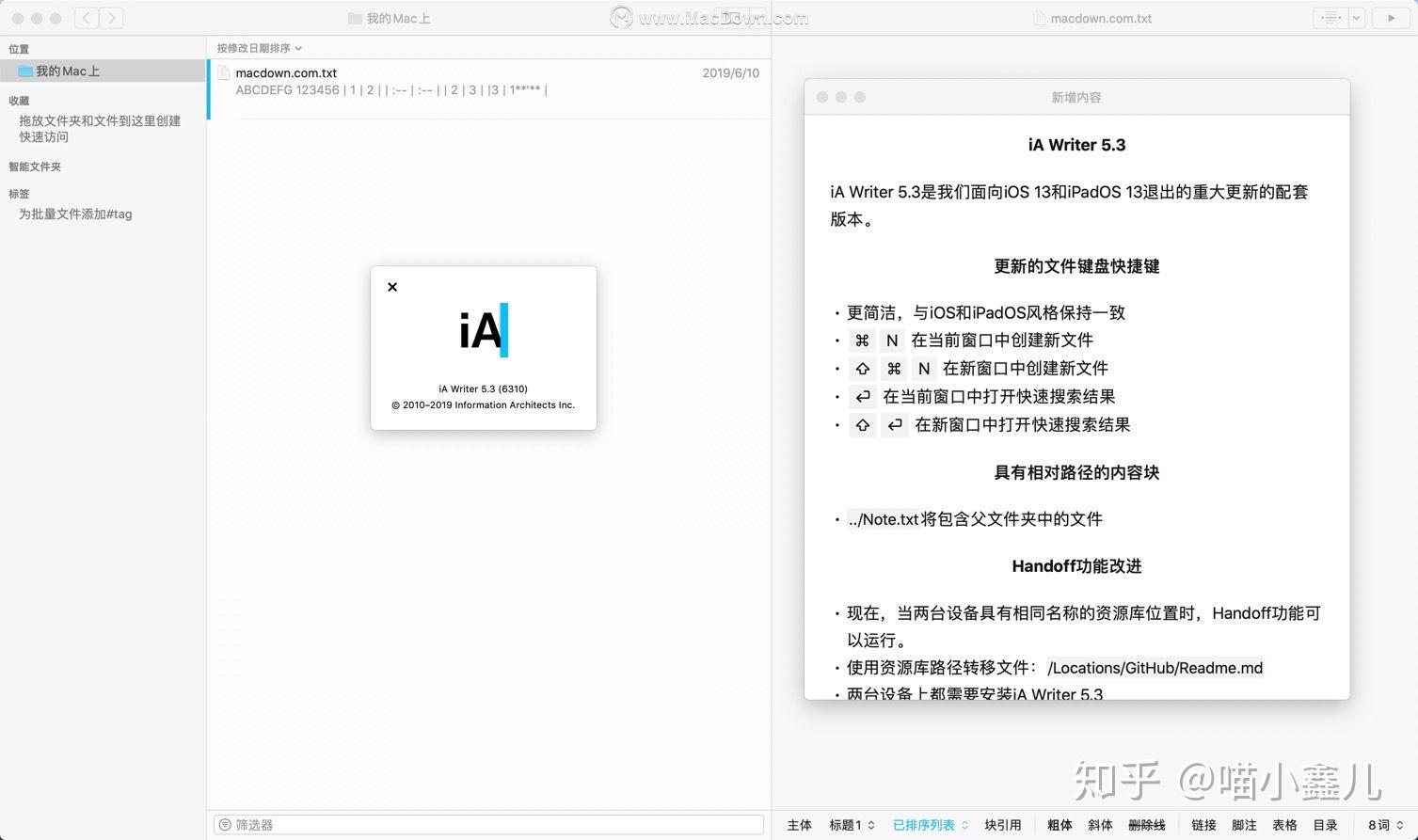The width and height of the screenshot is (1418, 840).
Task: Dismiss the iA Writer about popup
Action: tap(392, 287)
